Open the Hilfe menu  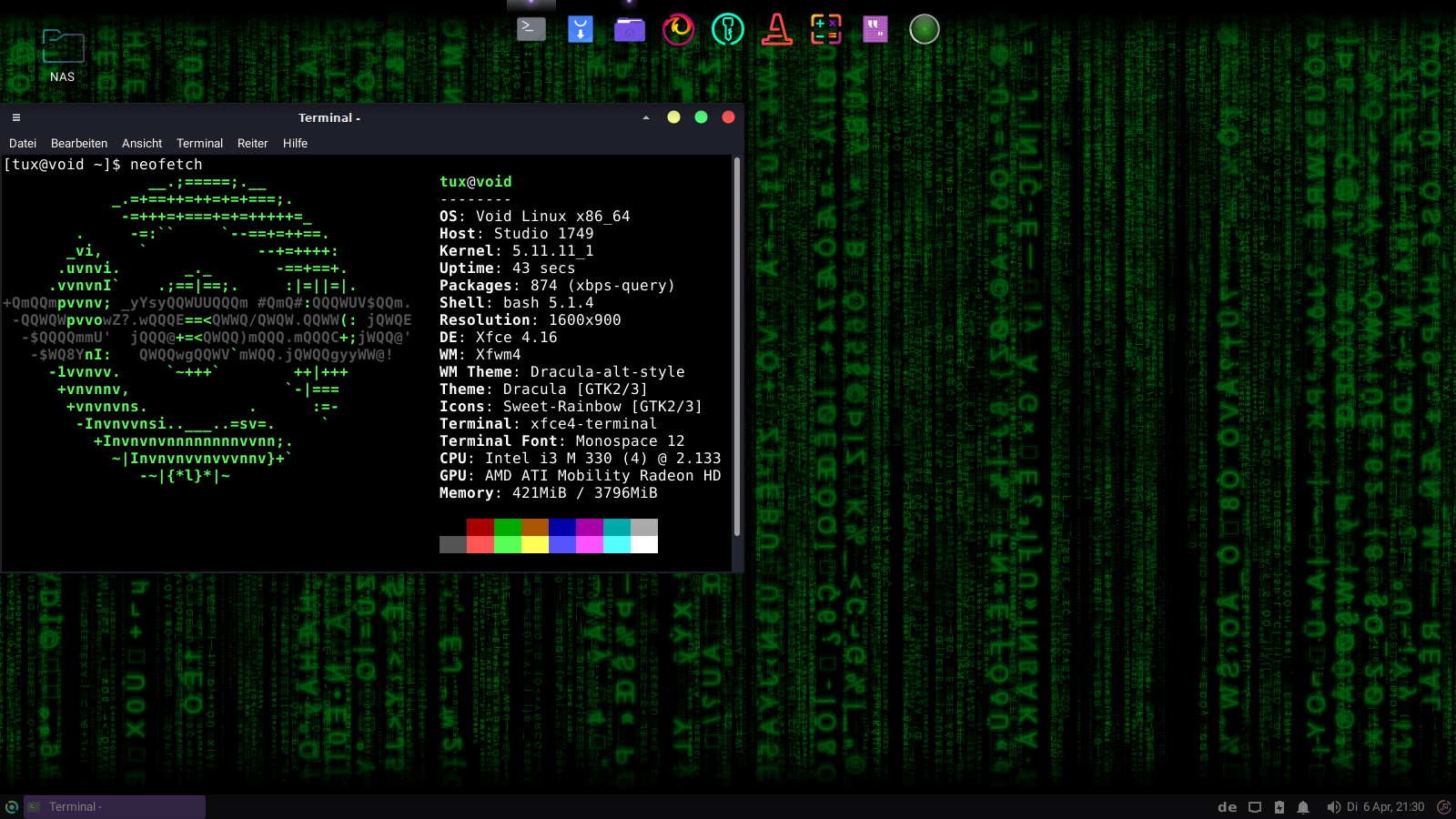pos(295,143)
